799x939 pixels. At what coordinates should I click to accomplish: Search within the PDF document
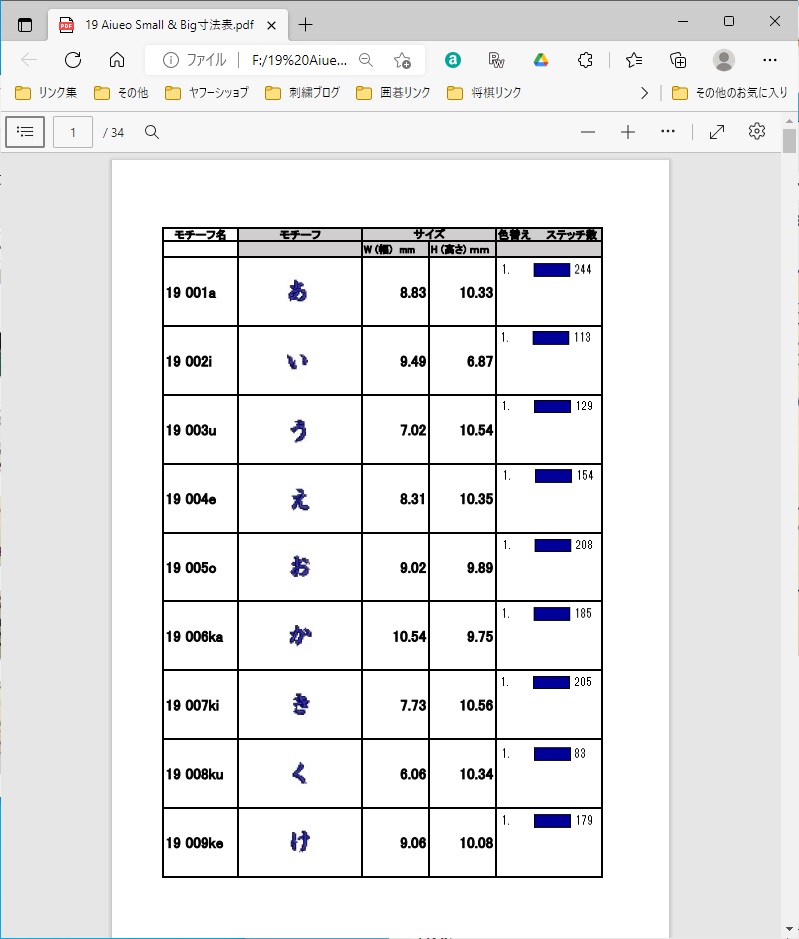[x=152, y=132]
